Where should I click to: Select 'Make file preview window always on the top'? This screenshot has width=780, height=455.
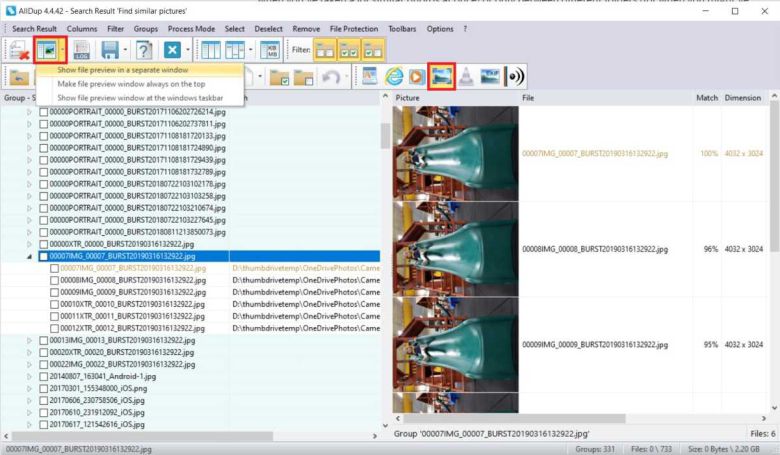tap(130, 84)
